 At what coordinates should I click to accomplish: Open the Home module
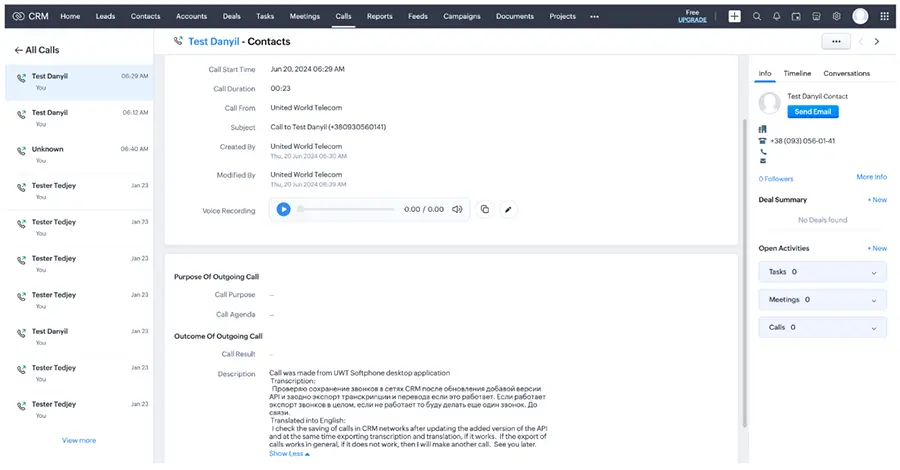click(70, 16)
